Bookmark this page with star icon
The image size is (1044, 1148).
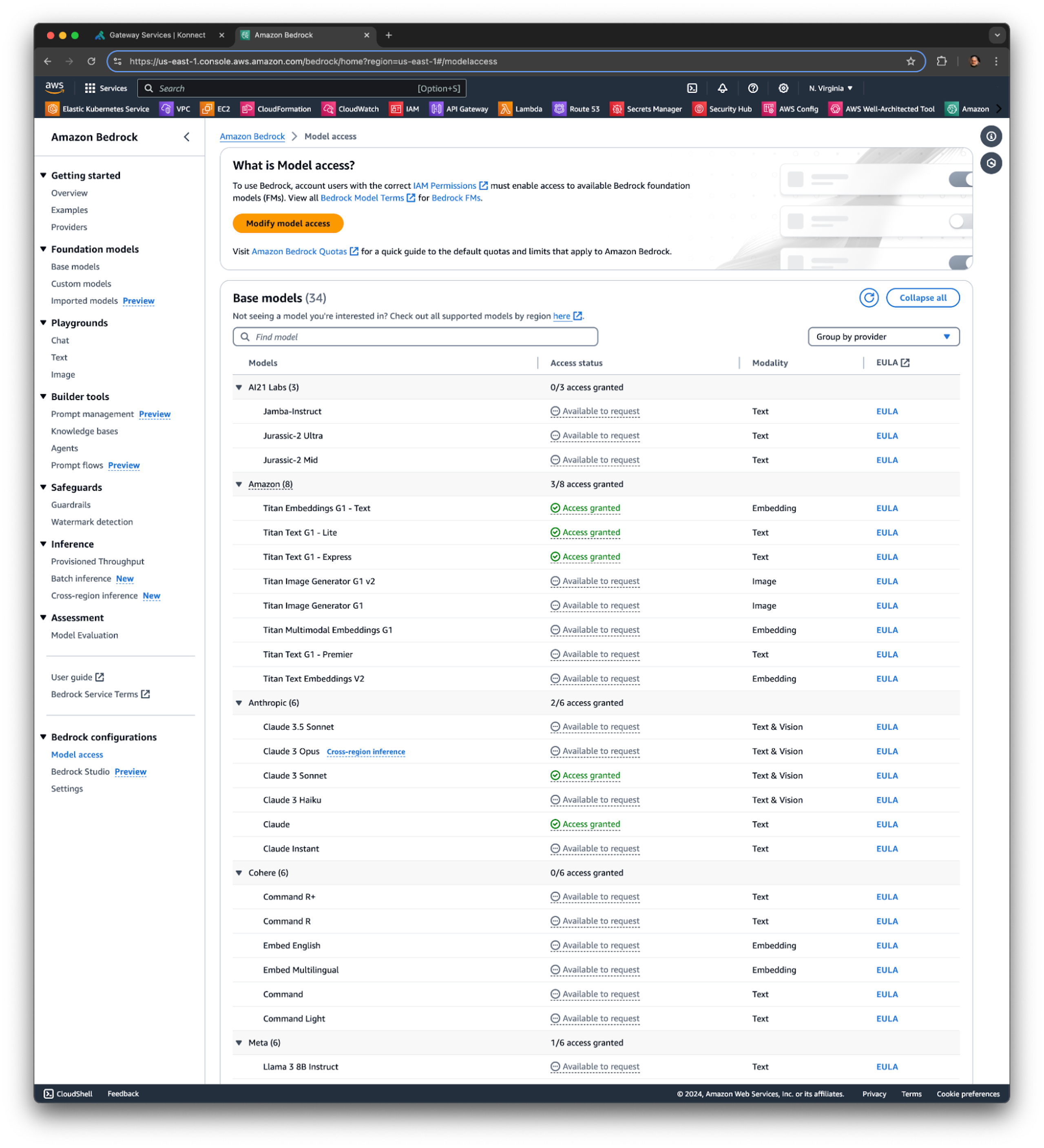click(x=911, y=62)
